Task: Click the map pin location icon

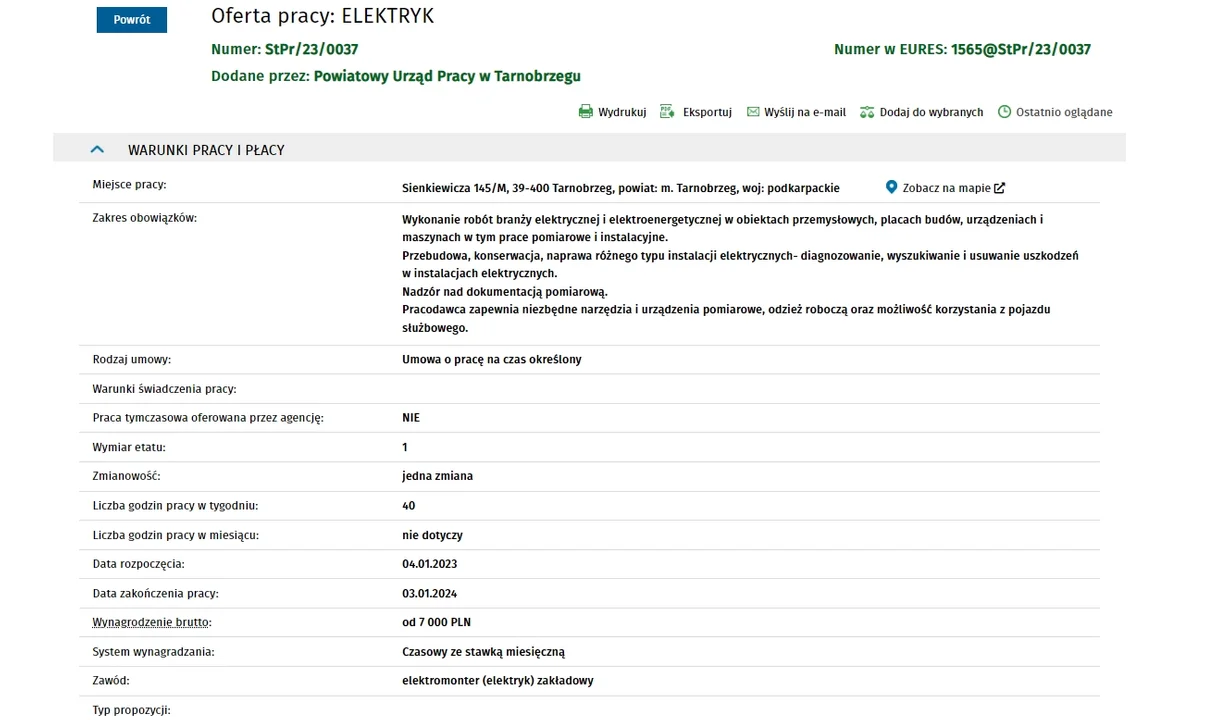Action: click(x=891, y=187)
